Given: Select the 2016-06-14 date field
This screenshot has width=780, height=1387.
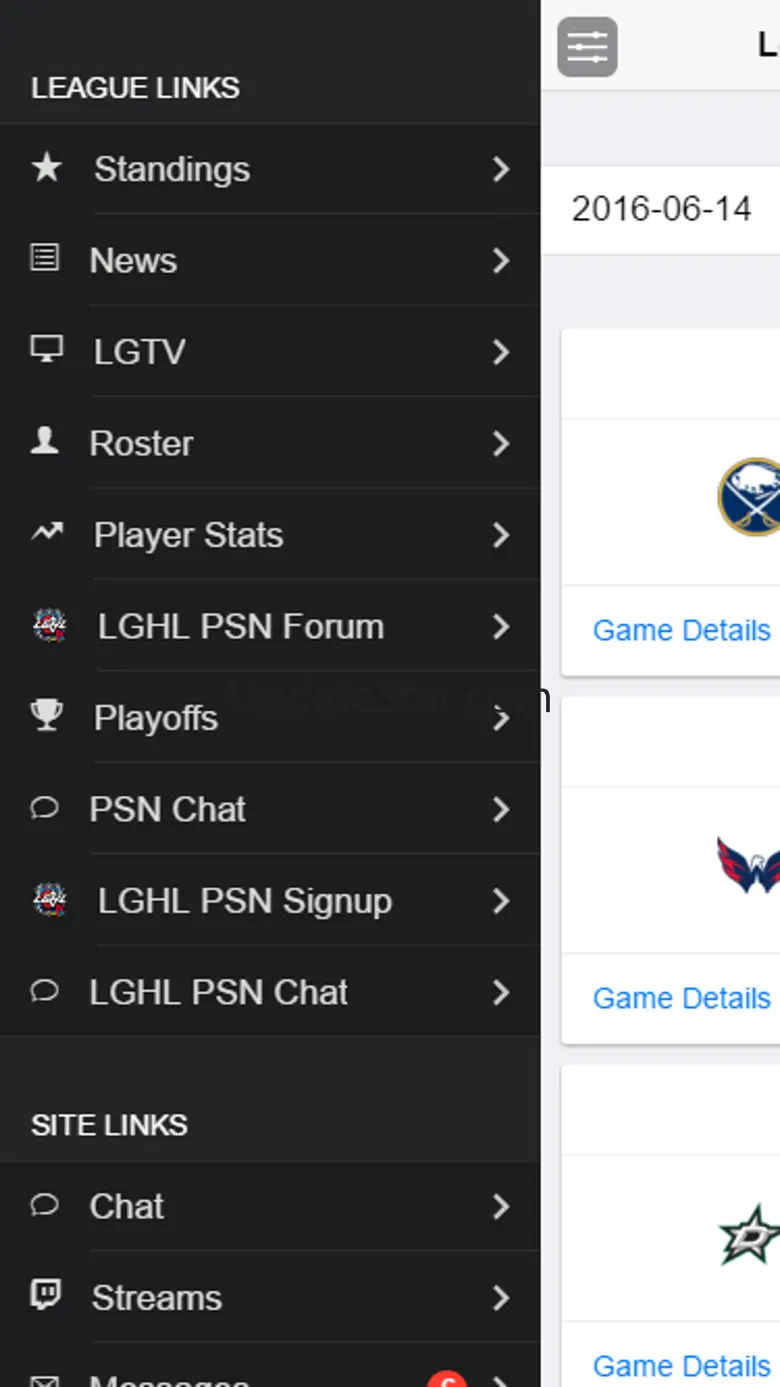Looking at the screenshot, I should (661, 209).
